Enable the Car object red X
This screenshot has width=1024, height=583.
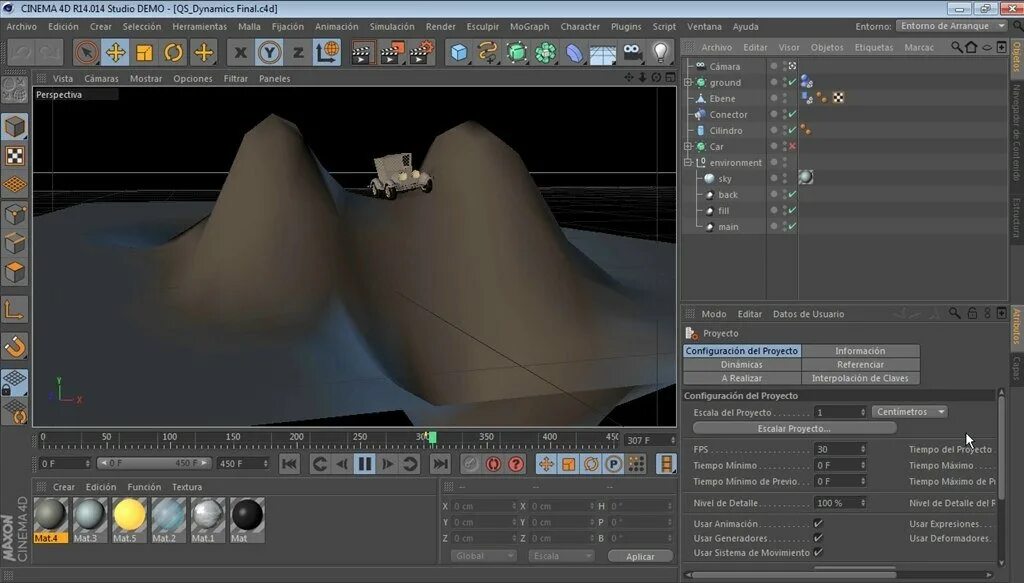pyautogui.click(x=792, y=146)
